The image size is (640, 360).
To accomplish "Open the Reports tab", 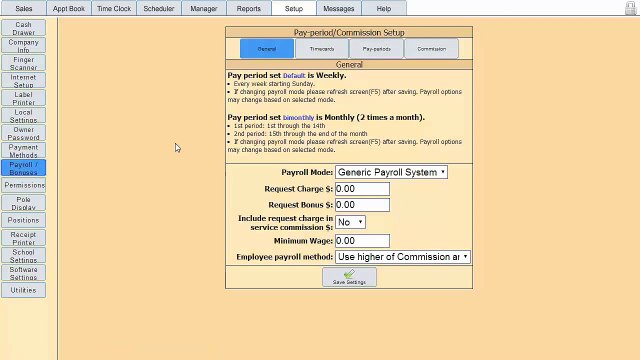I will tap(249, 8).
